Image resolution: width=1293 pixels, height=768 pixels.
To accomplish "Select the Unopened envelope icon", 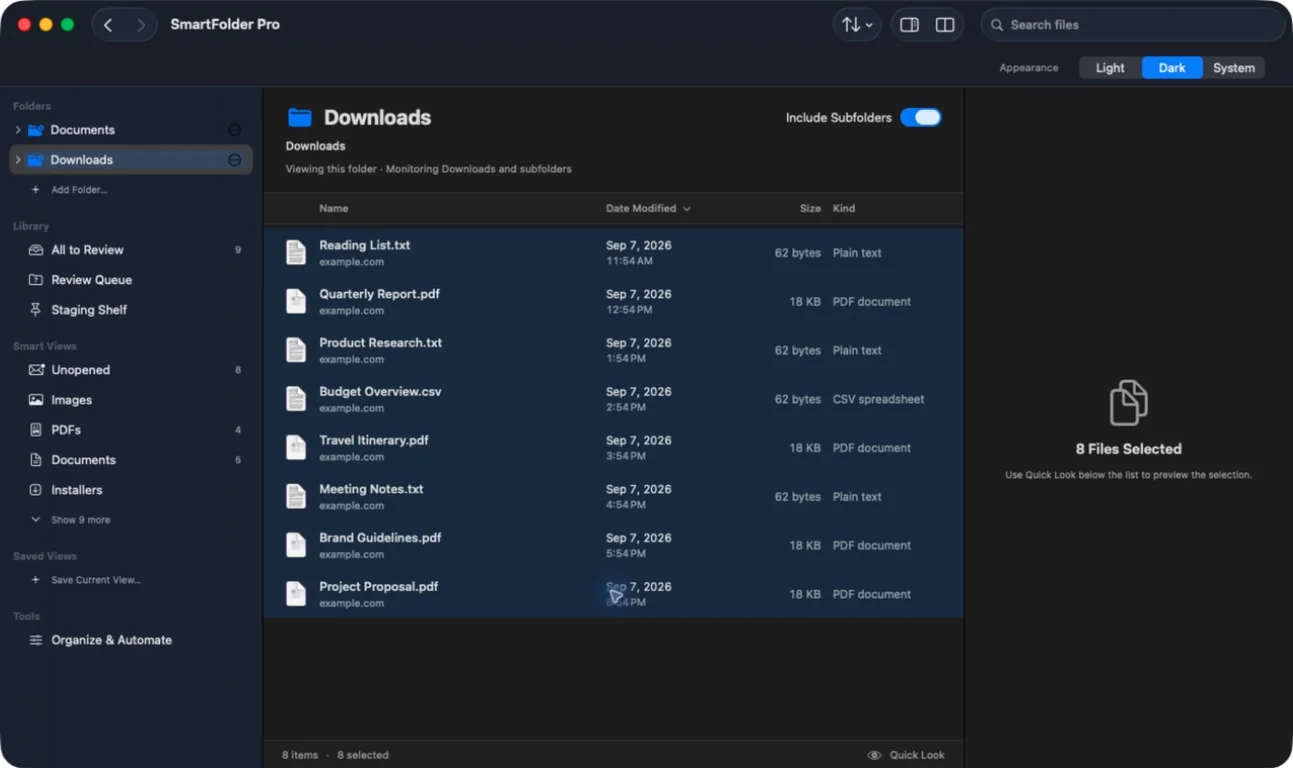I will 36,370.
